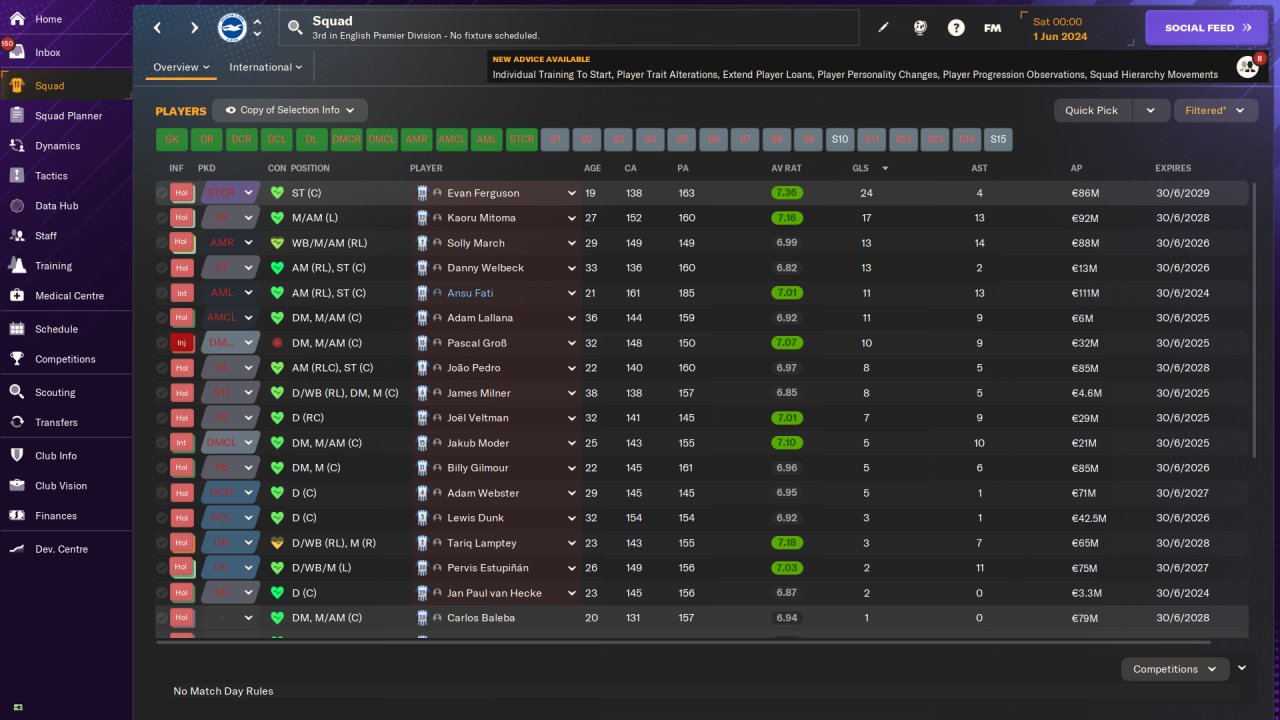Sort the table by GLS column
Image resolution: width=1280 pixels, height=720 pixels.
(x=859, y=168)
